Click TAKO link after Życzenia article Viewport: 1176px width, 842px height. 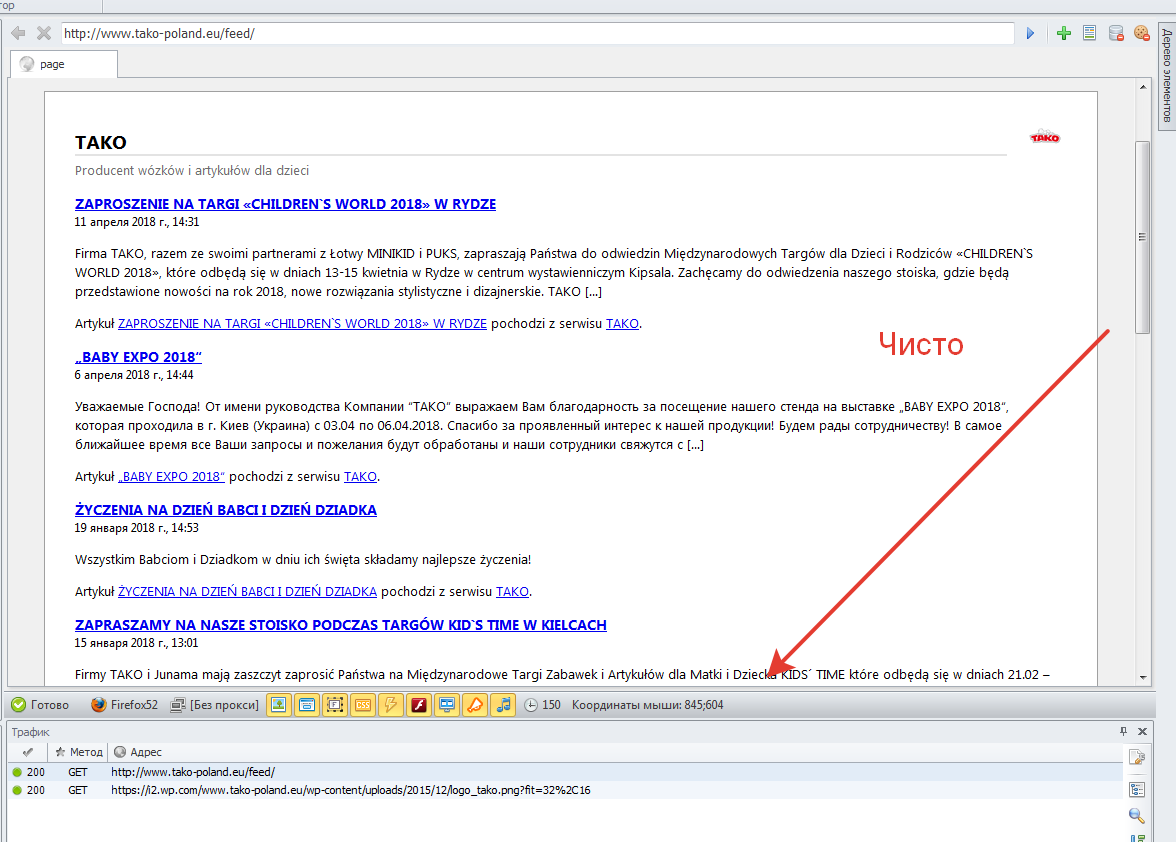[512, 592]
